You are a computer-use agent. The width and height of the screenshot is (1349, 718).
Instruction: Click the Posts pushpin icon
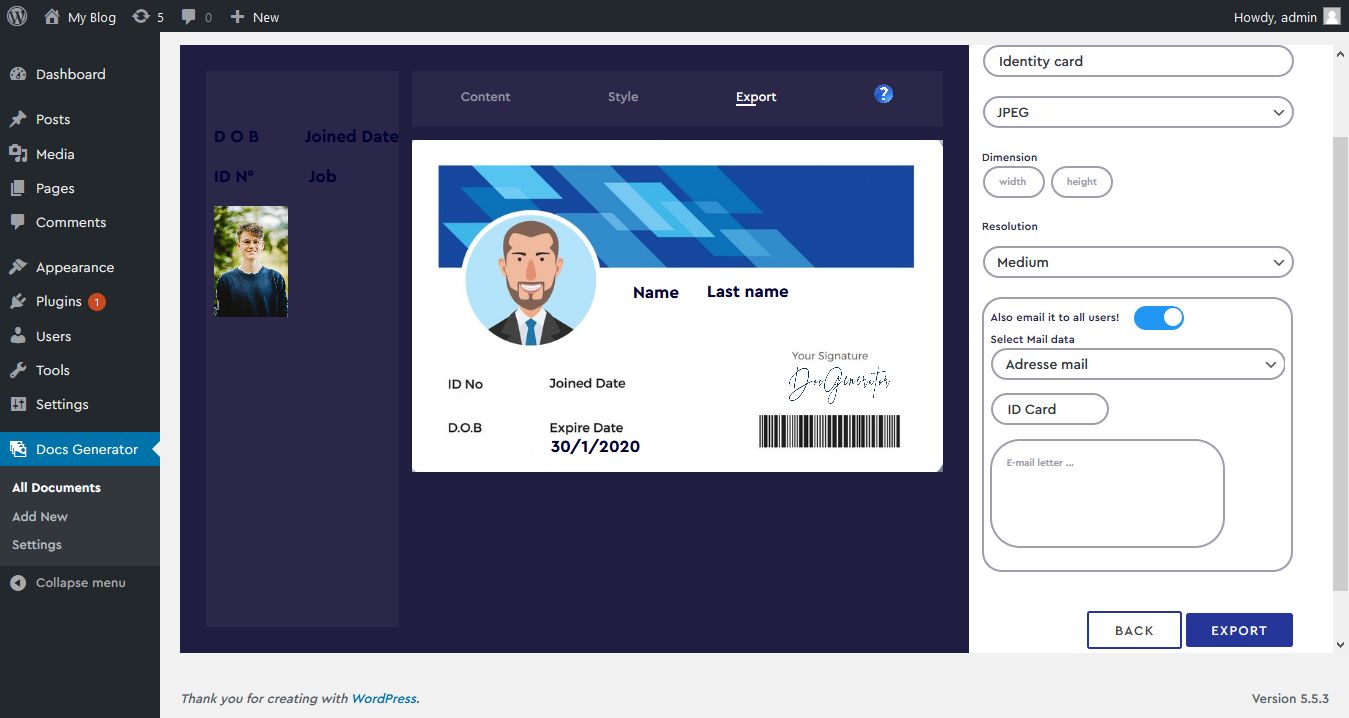[x=18, y=119]
